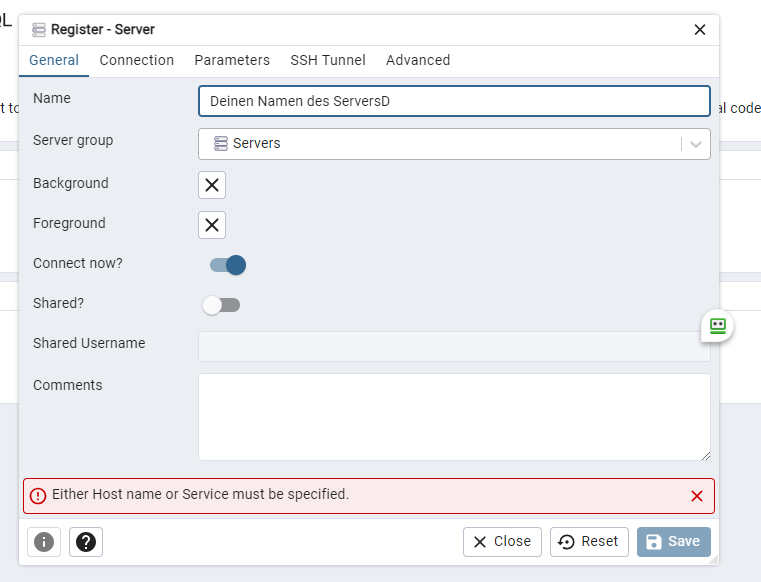
Task: Click the server icon in dialog title
Action: click(39, 30)
